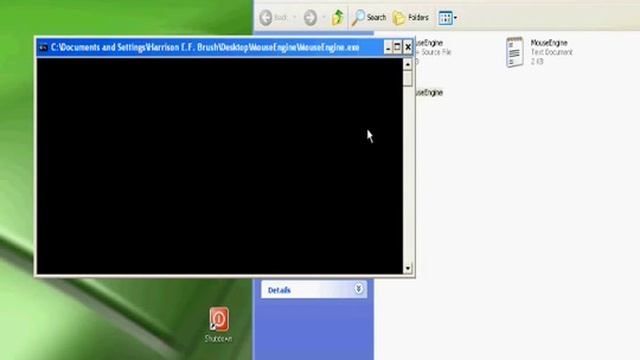Select the MouseEngine Text Document file

540,52
